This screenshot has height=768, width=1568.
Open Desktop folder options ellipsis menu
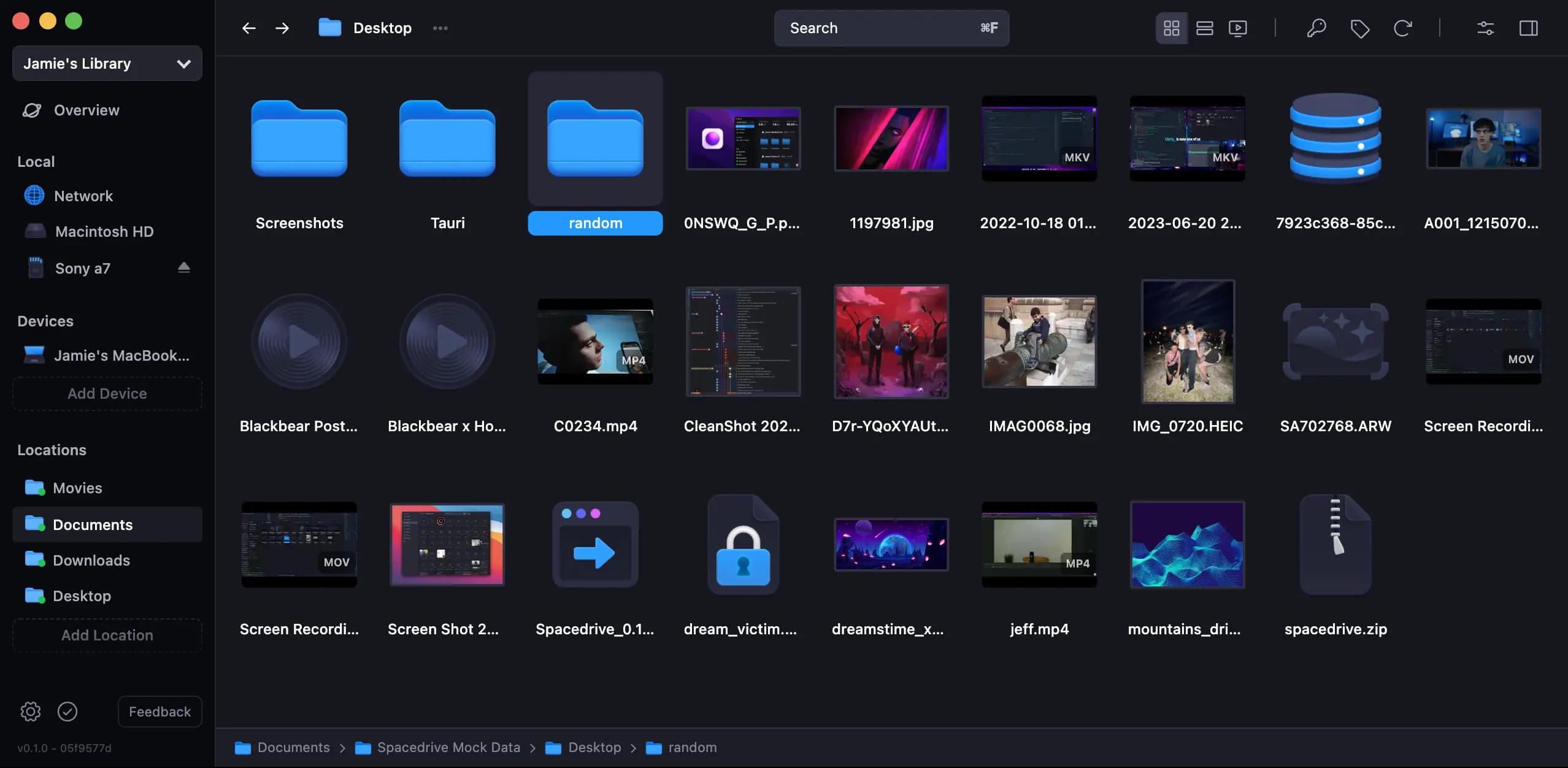tap(440, 28)
